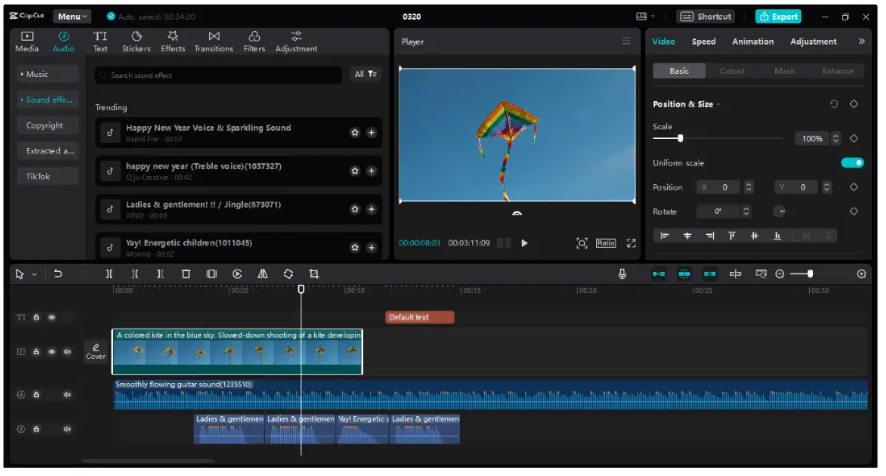
Task: Add Yay! Energetic children sound to timeline
Action: coord(371,247)
